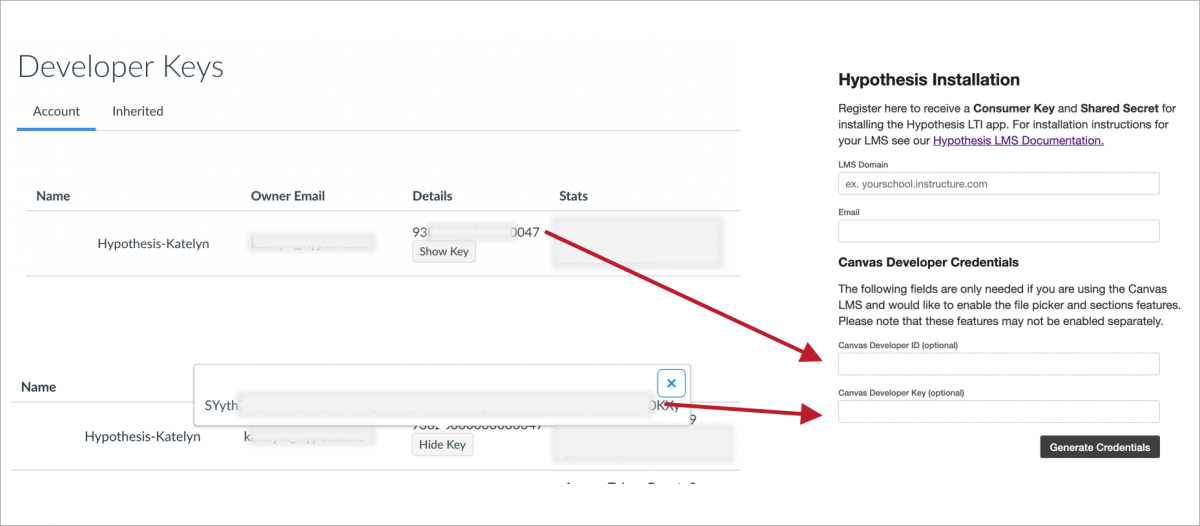Click the Owner Email column header
This screenshot has height=526, width=1200.
pyautogui.click(x=288, y=196)
